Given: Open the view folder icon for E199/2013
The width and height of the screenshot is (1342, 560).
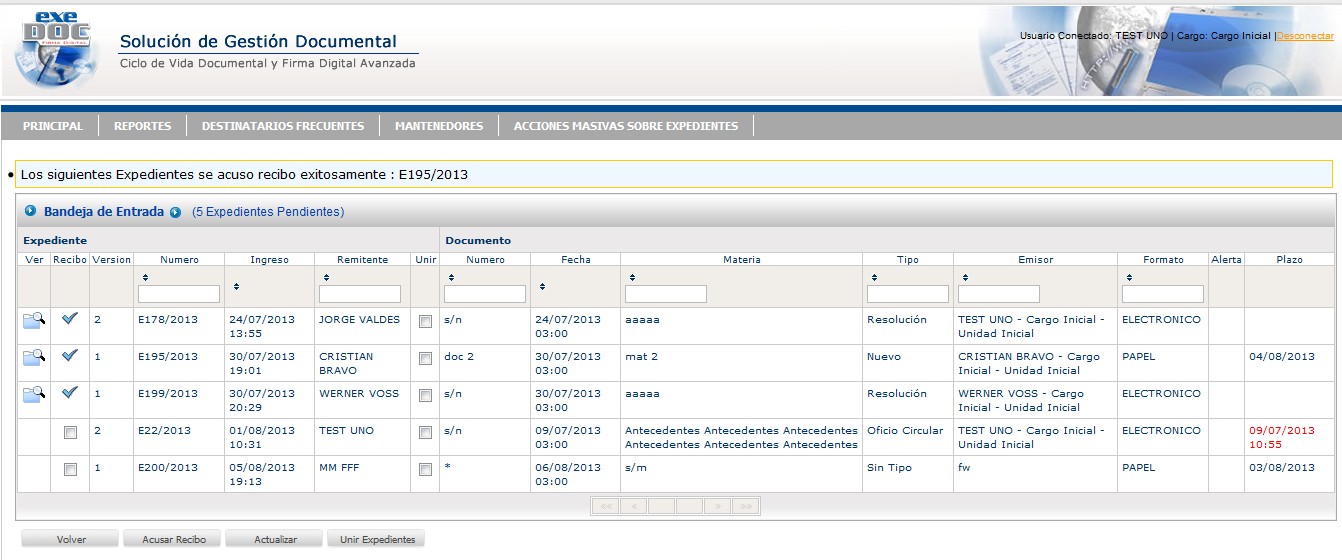Looking at the screenshot, I should coord(33,395).
